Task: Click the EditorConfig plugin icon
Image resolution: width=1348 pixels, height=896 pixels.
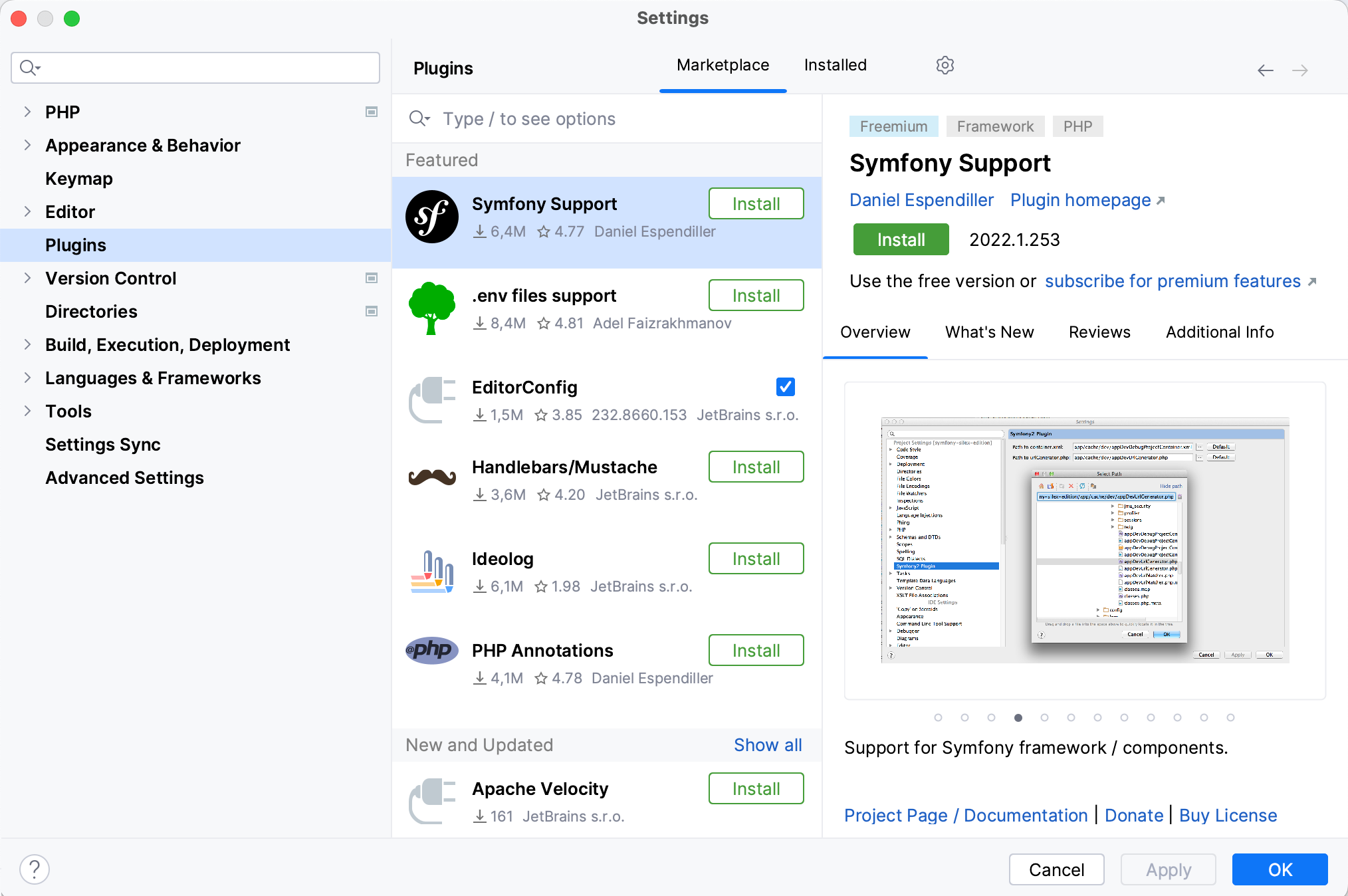Action: point(432,400)
